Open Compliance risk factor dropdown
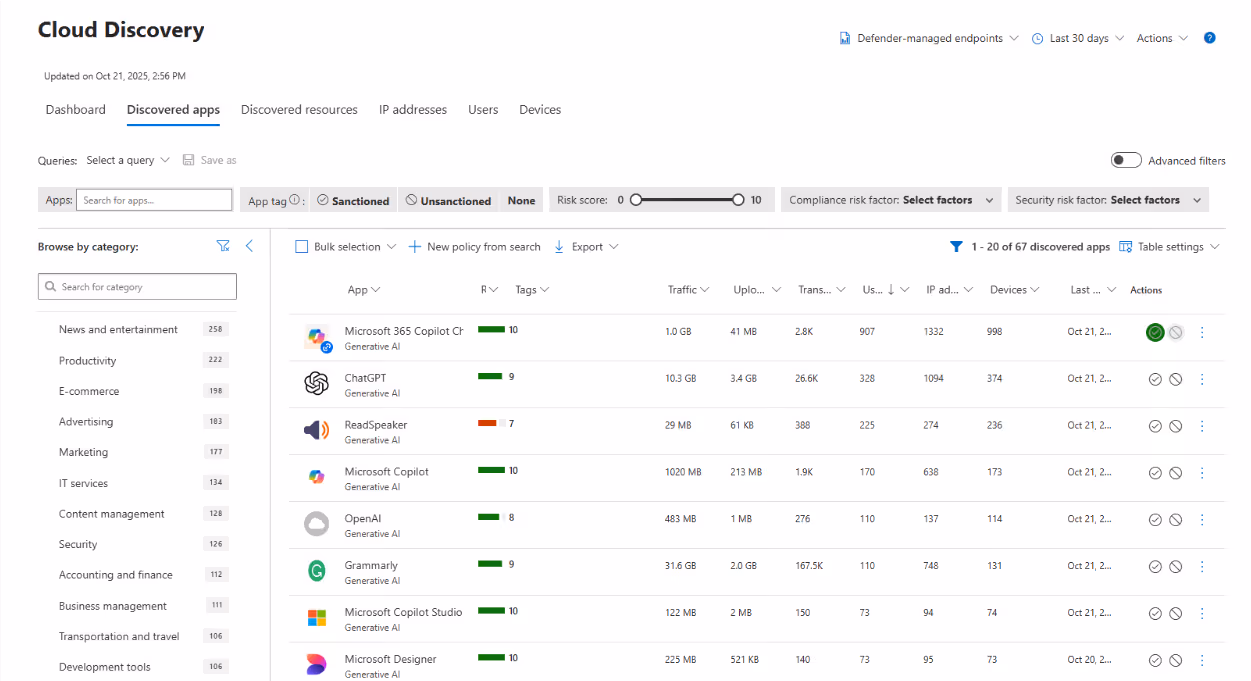 click(x=892, y=200)
